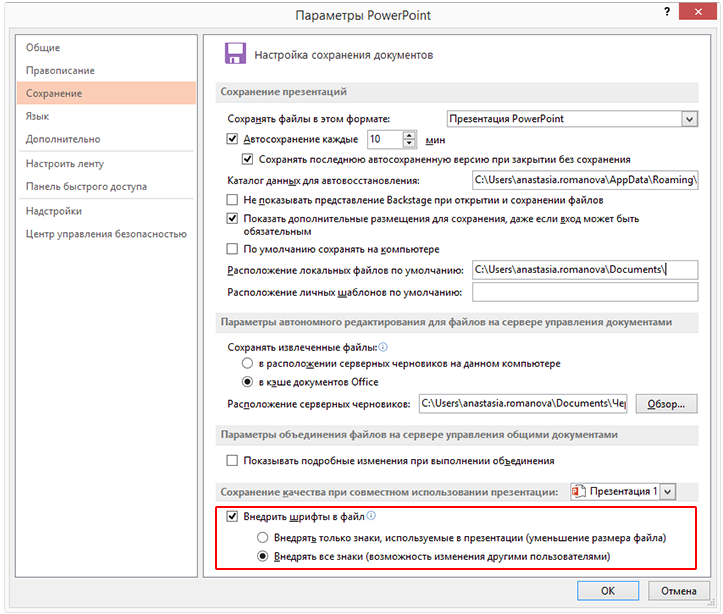This screenshot has width=723, height=614.
Task: Click the Расположение серверных черновиков path field
Action: [523, 404]
